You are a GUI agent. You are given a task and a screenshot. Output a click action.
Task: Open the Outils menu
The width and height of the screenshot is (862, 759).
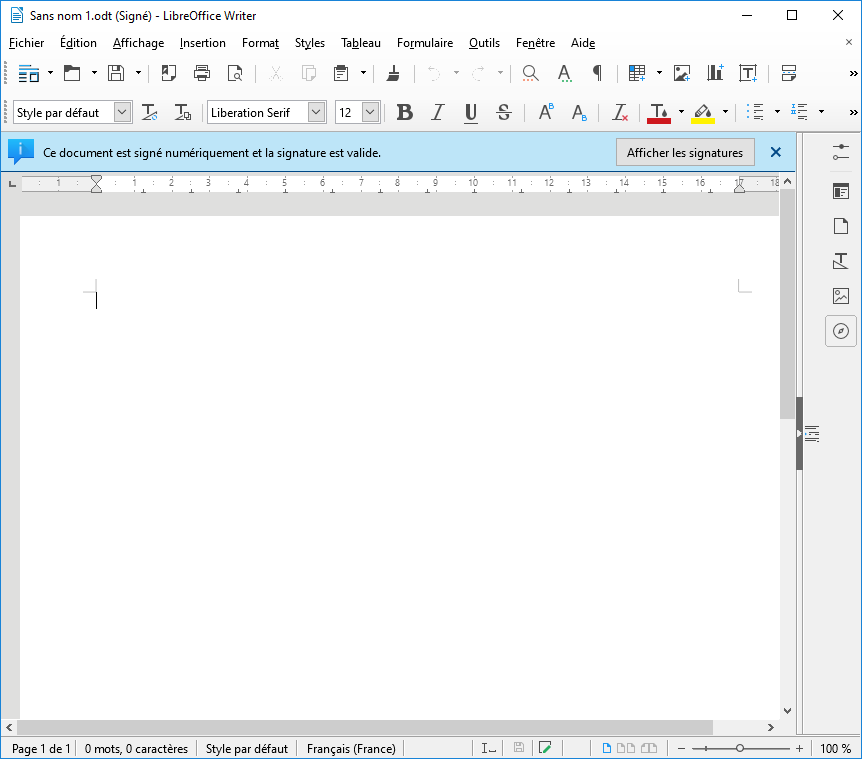[484, 43]
